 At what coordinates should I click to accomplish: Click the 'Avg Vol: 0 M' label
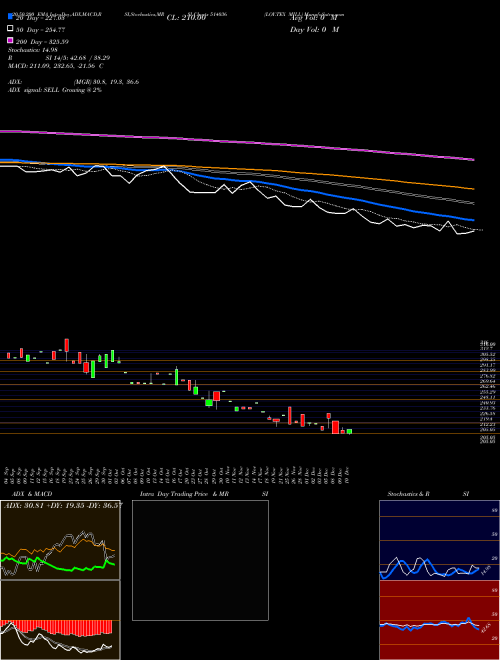pyautogui.click(x=314, y=18)
